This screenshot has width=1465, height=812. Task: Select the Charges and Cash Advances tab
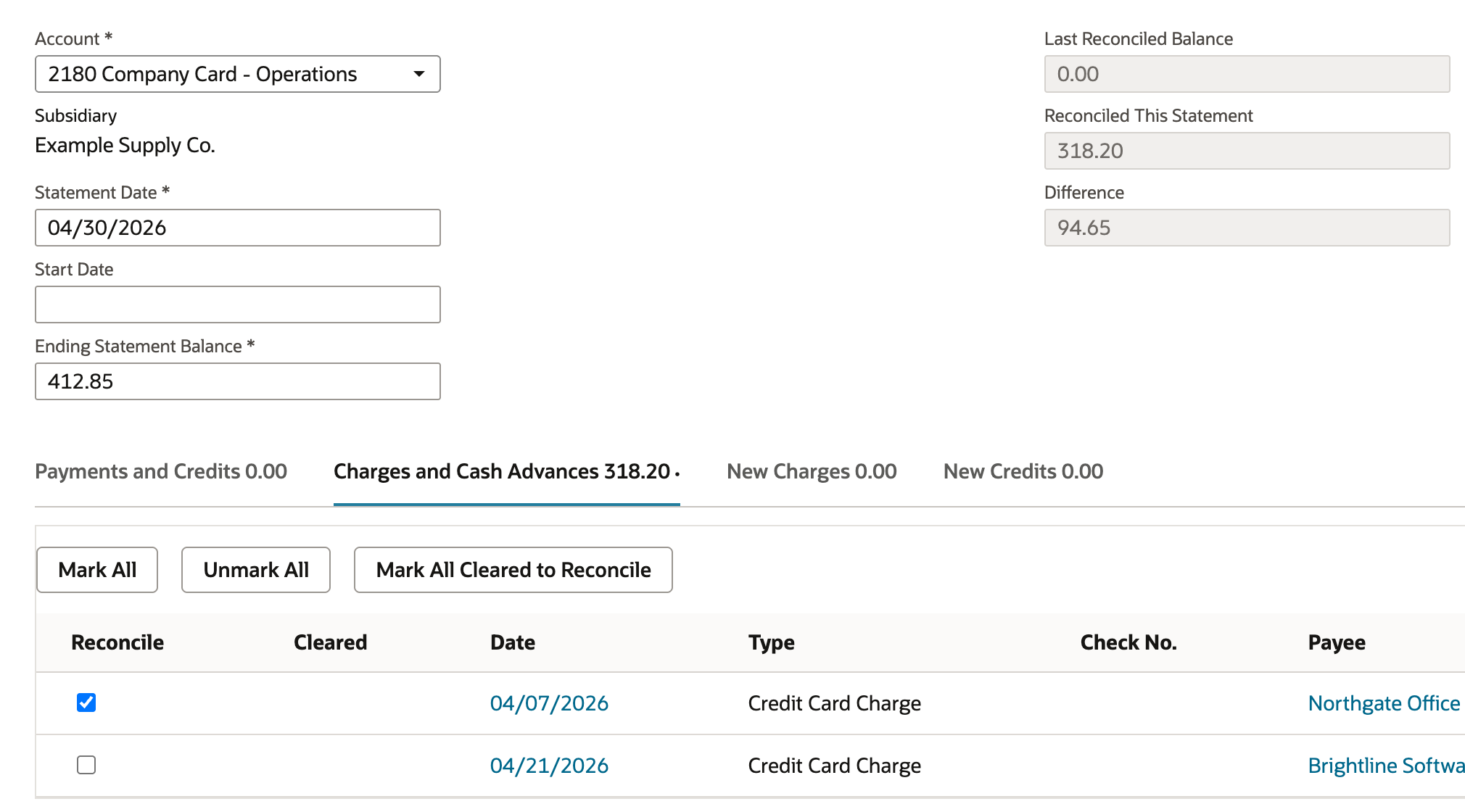pos(506,471)
